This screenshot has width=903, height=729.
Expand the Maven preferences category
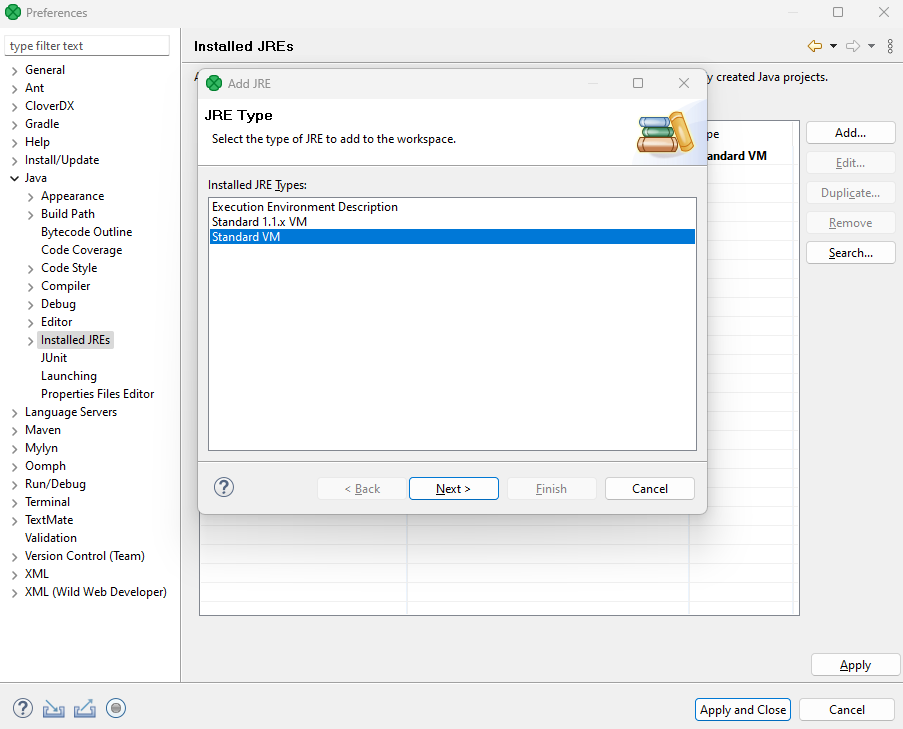14,430
